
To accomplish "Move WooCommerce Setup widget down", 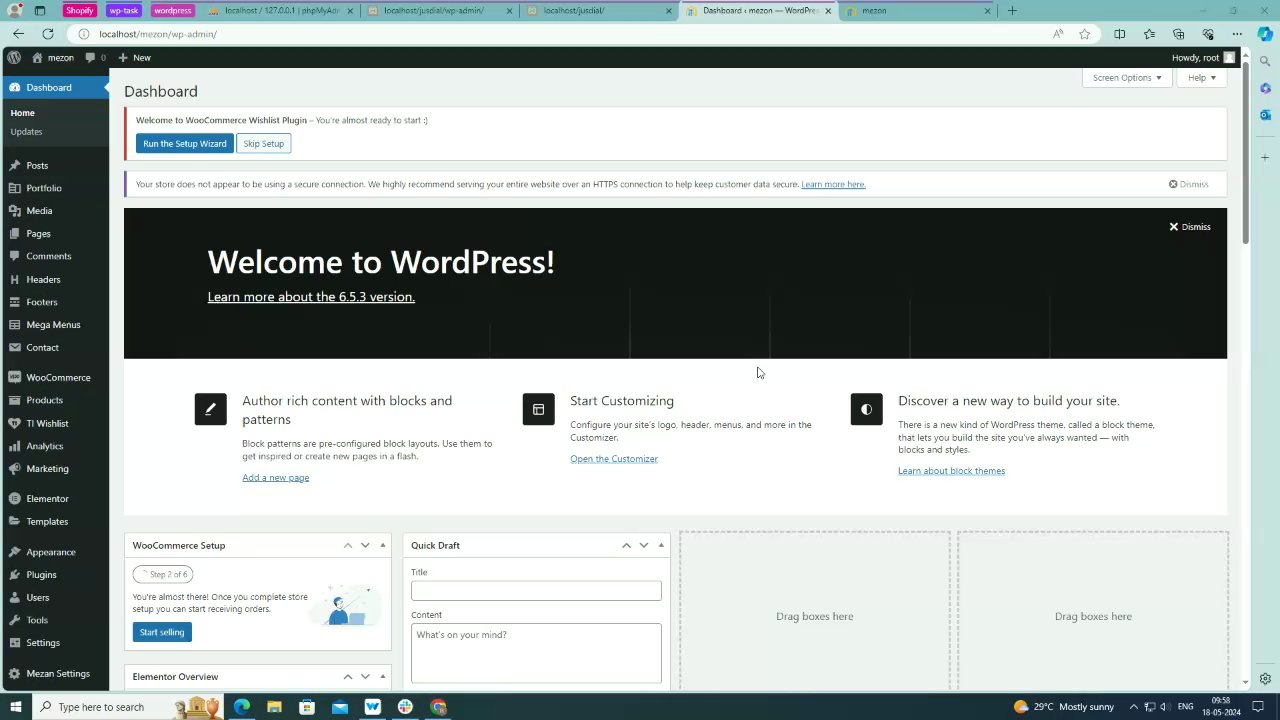I will [x=365, y=545].
